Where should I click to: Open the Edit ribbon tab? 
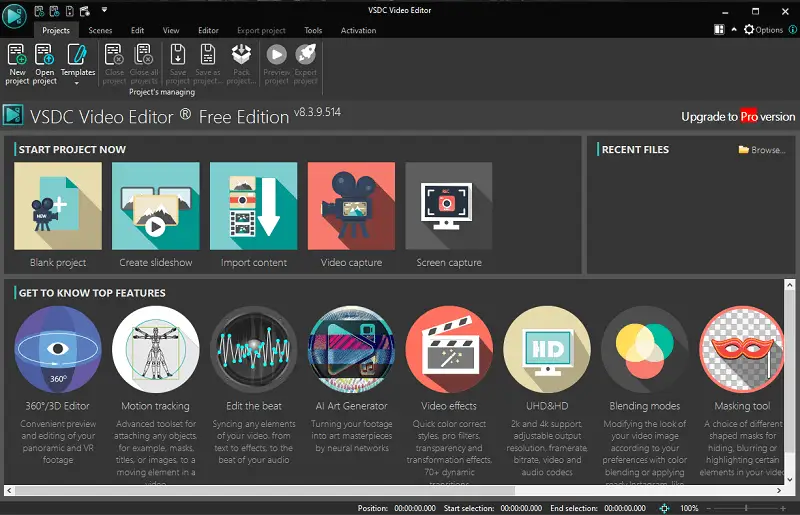click(x=137, y=30)
